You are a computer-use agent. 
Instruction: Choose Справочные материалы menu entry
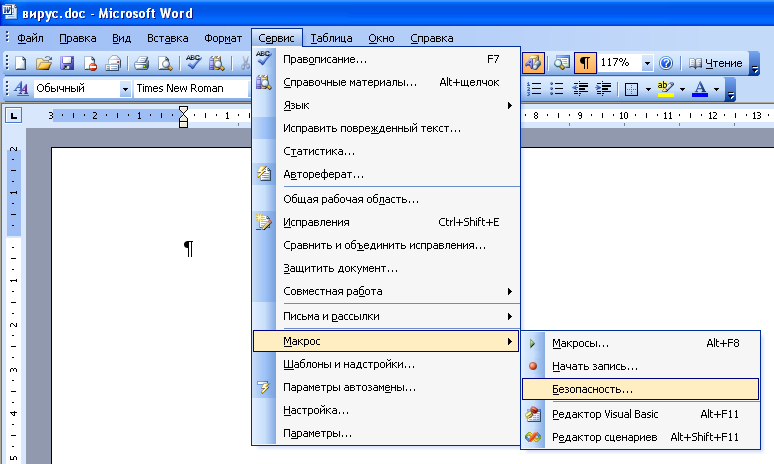click(x=386, y=82)
